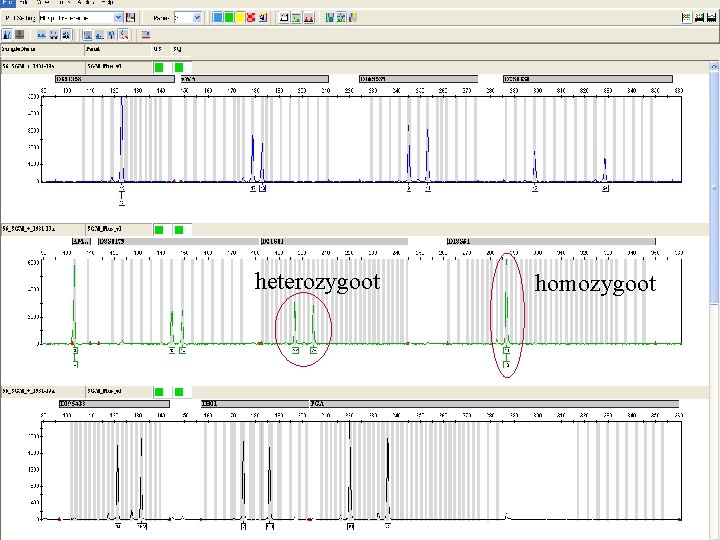Toggle the blue dye color button
The height and width of the screenshot is (540, 720).
[217, 18]
